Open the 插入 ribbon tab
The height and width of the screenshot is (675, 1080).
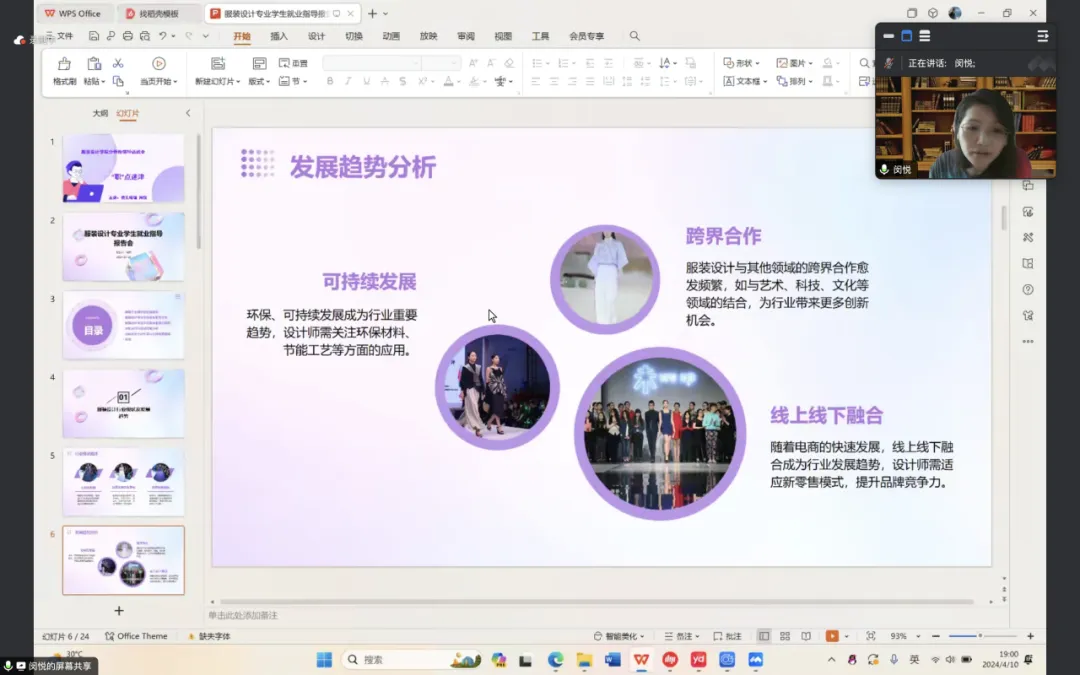(x=279, y=36)
